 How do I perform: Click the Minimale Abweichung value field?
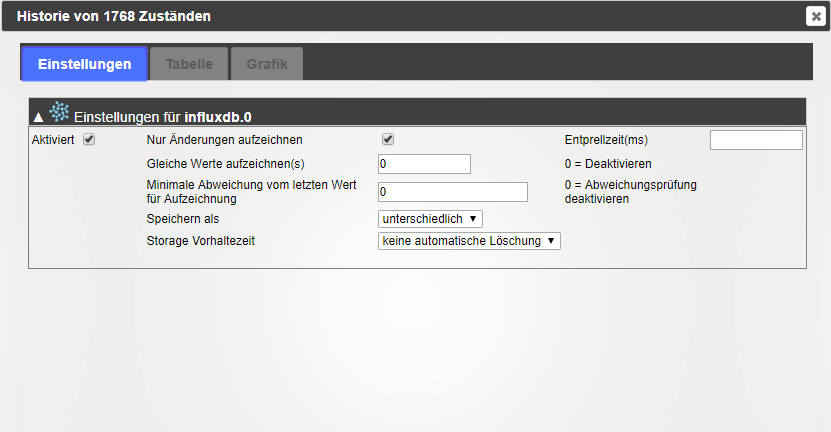pyautogui.click(x=453, y=192)
